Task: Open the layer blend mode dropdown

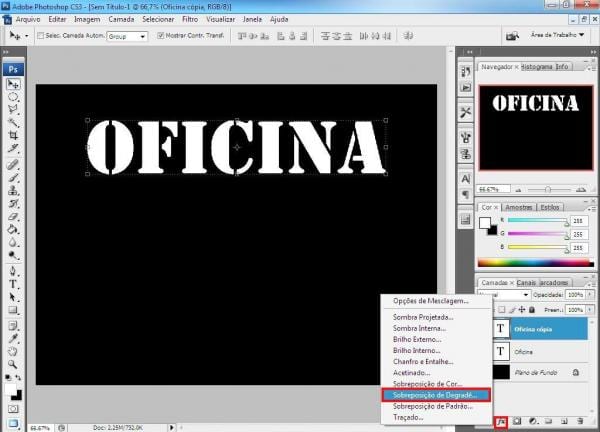Action: pos(504,295)
